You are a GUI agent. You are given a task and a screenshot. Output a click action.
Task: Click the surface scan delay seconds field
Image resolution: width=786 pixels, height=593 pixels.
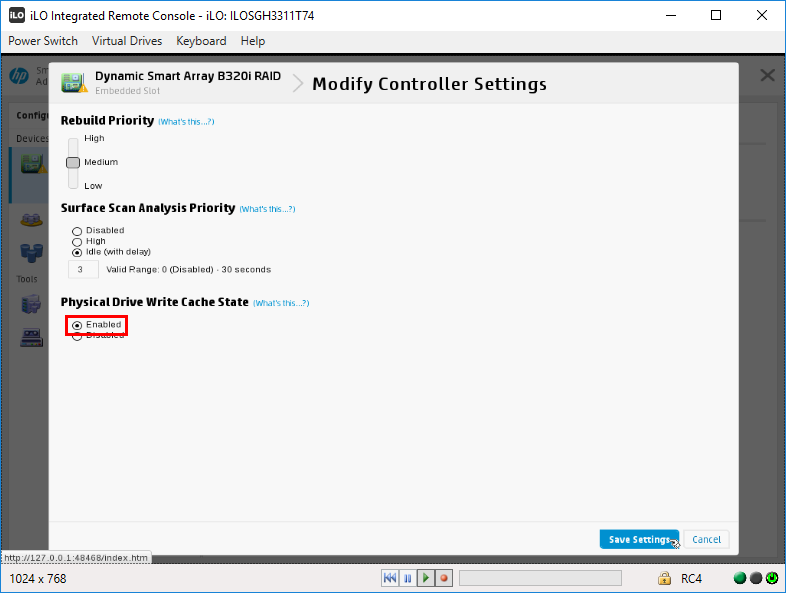coord(83,270)
